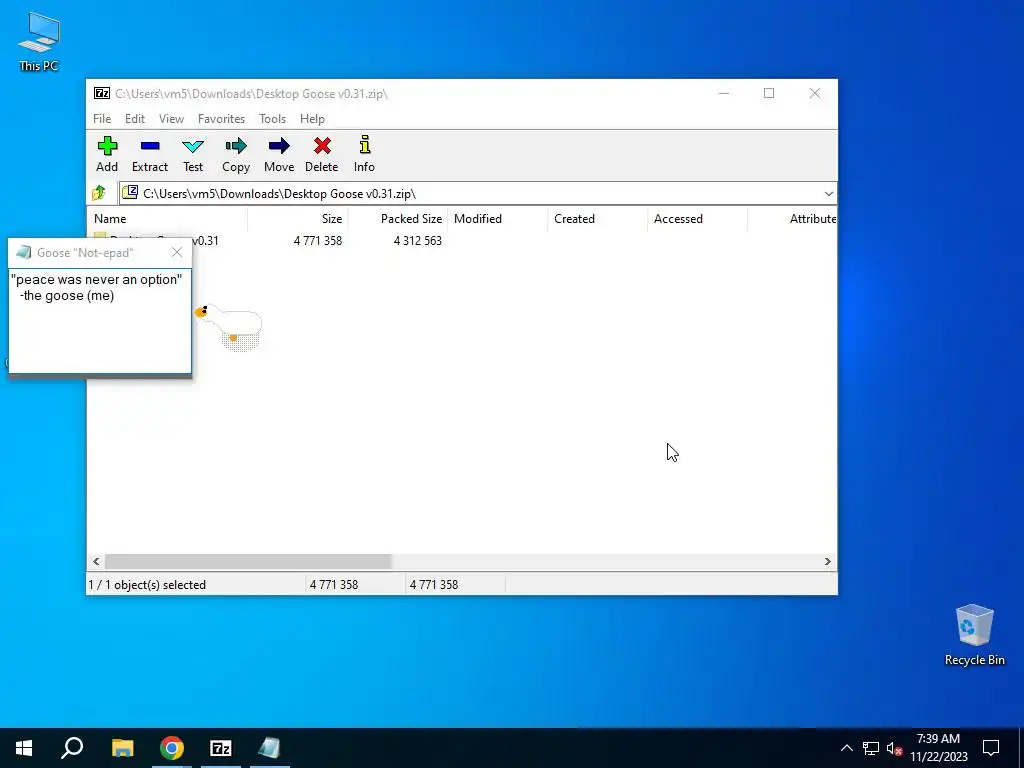The image size is (1024, 768).
Task: Click the left scroll arrow
Action: click(96, 562)
